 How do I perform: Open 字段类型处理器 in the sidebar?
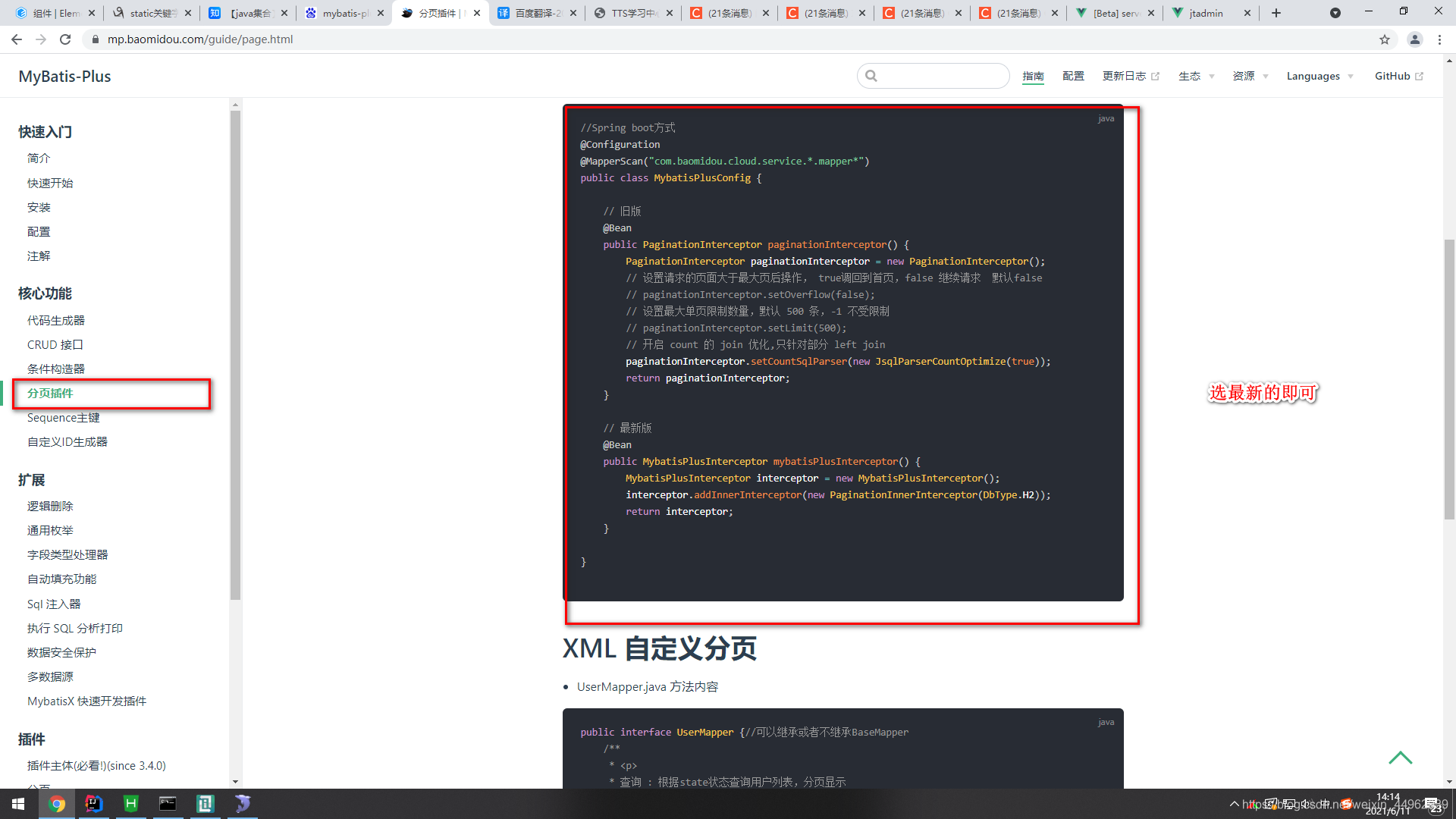click(67, 555)
